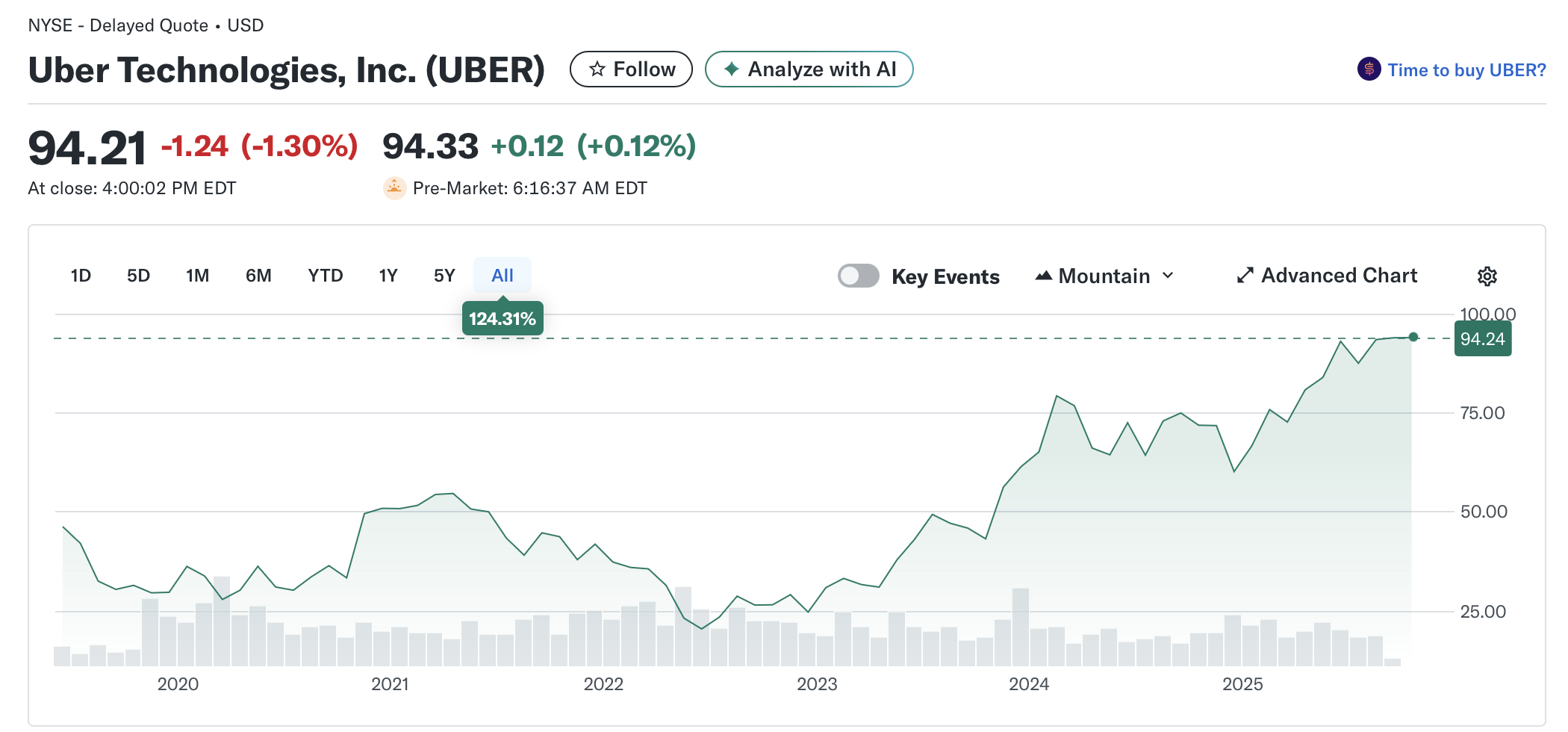Screen dimensions: 1568x732
Task: Click the diamond icon in Analyze with AI
Action: coord(729,69)
